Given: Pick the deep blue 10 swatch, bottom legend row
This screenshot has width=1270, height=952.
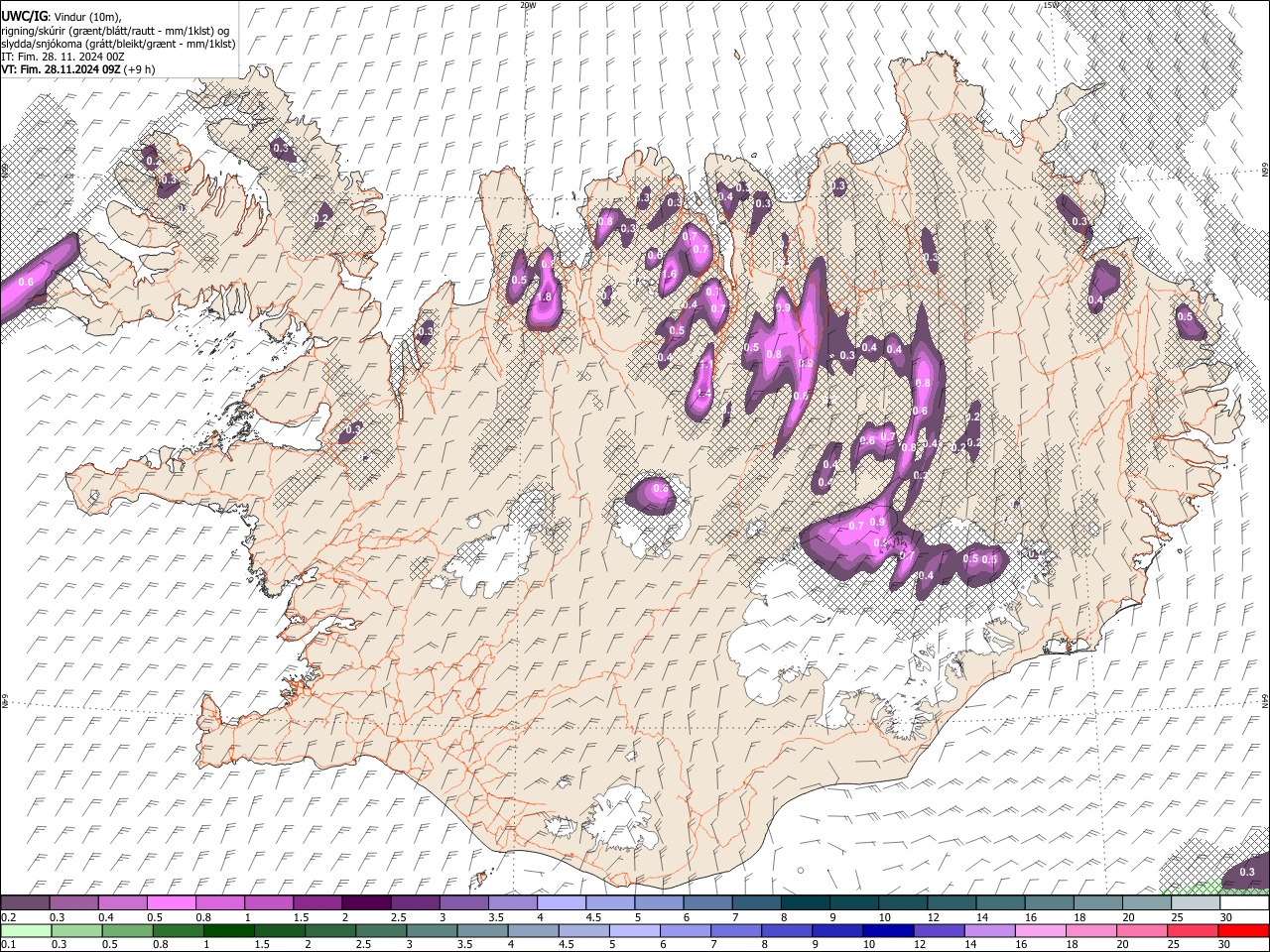Looking at the screenshot, I should [x=888, y=930].
